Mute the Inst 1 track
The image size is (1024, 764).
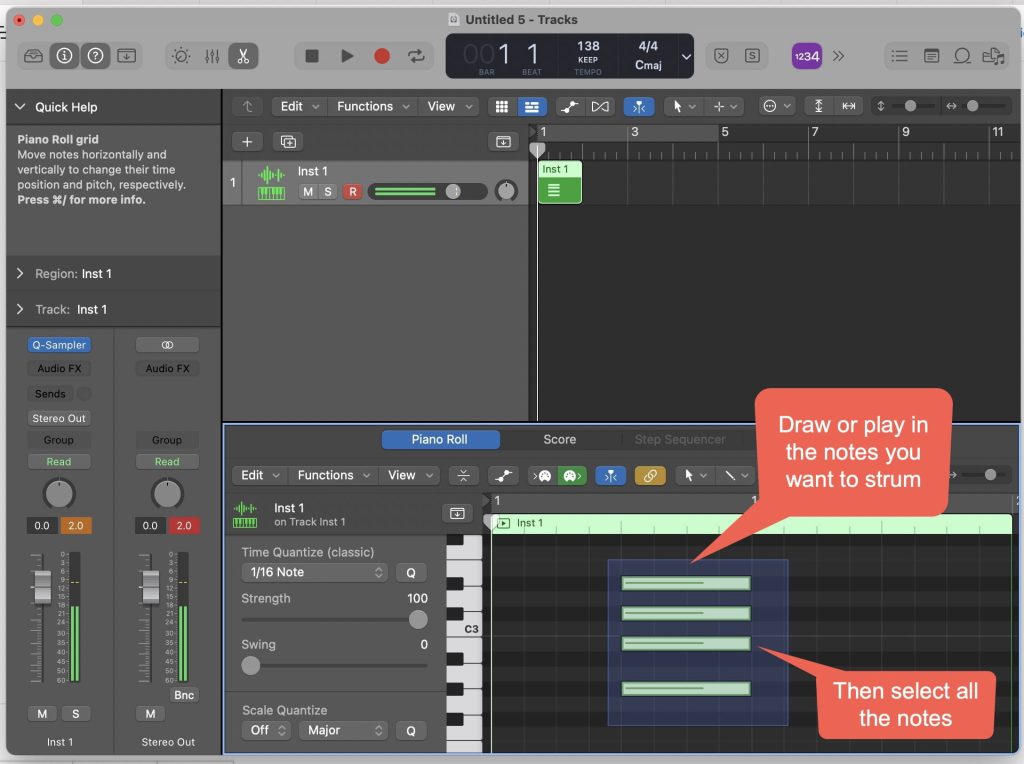308,192
